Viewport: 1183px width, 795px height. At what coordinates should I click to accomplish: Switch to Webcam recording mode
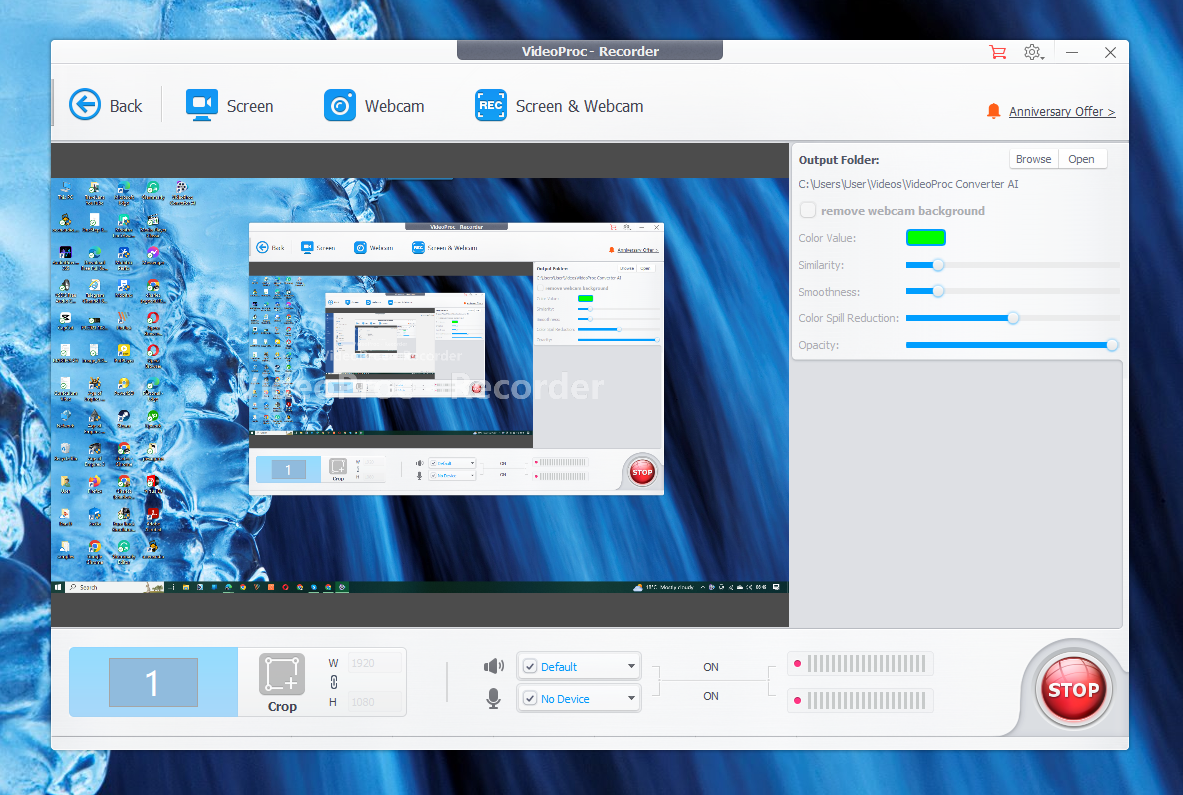[x=374, y=106]
